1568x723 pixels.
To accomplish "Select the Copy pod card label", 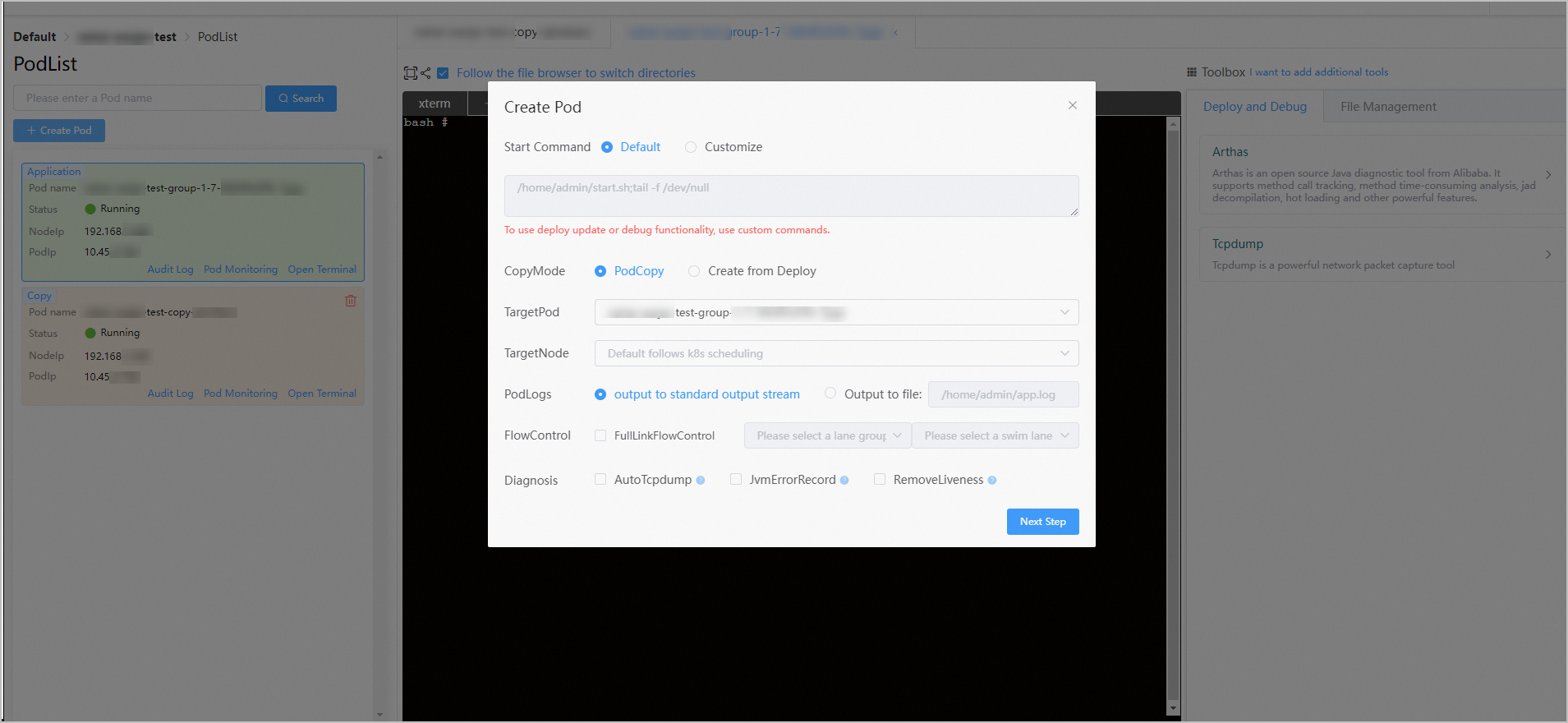I will tap(39, 296).
